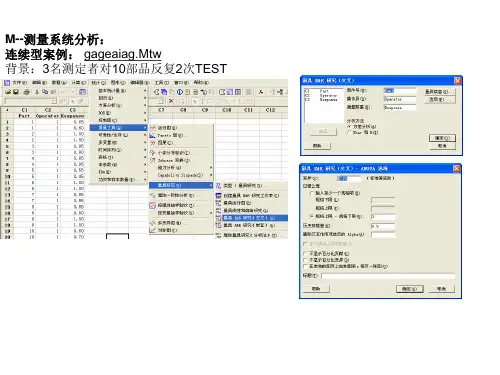Click the Save toolbar icon
This screenshot has height=375, width=500.
pos(16,92)
